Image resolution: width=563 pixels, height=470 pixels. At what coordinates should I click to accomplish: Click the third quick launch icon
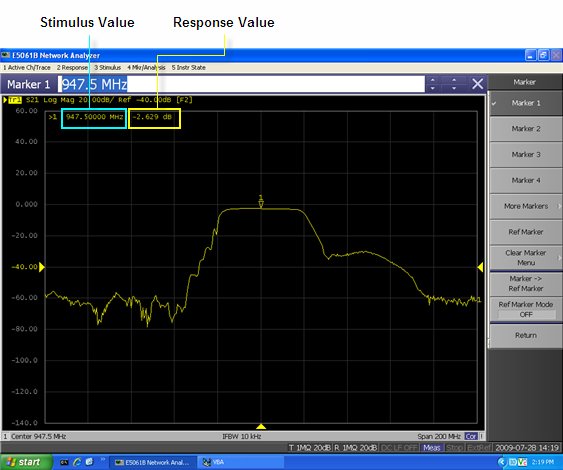[89, 462]
